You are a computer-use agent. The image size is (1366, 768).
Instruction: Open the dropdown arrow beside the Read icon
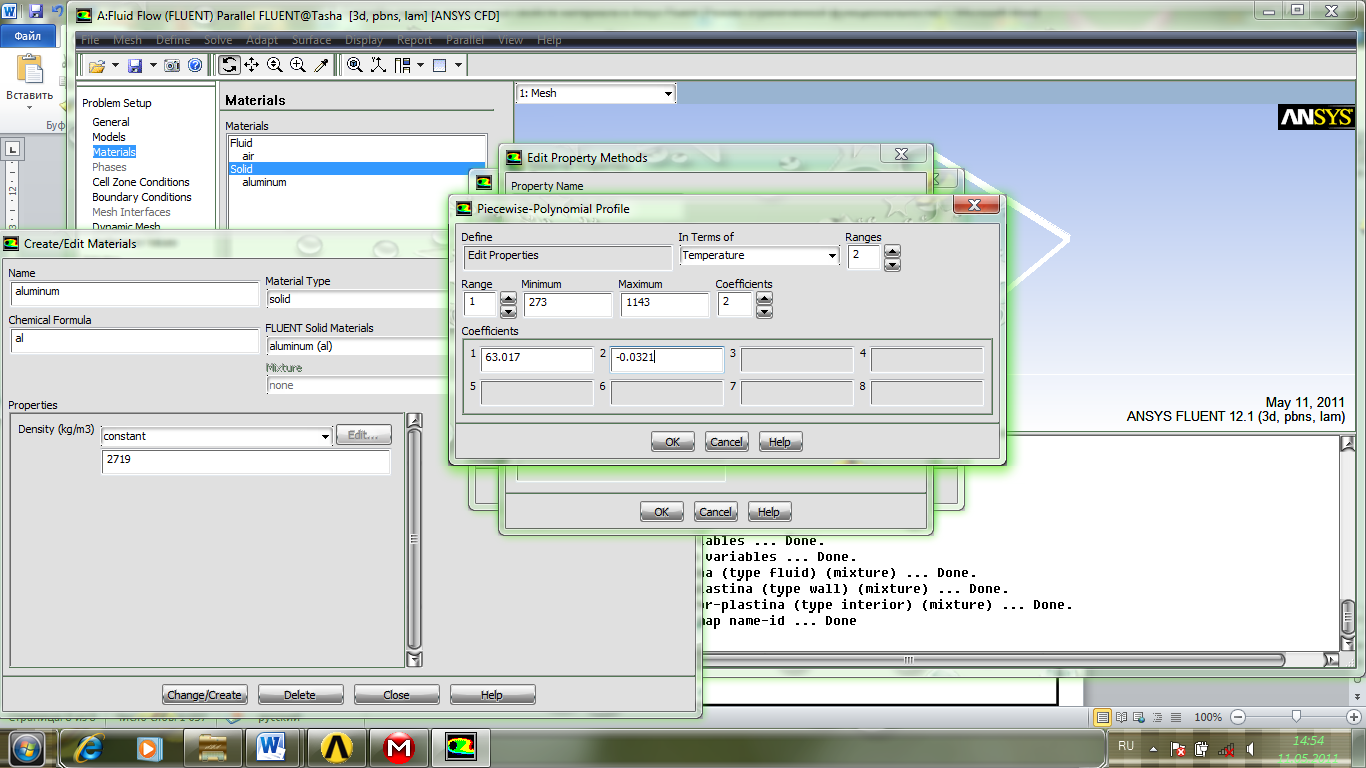pyautogui.click(x=115, y=65)
